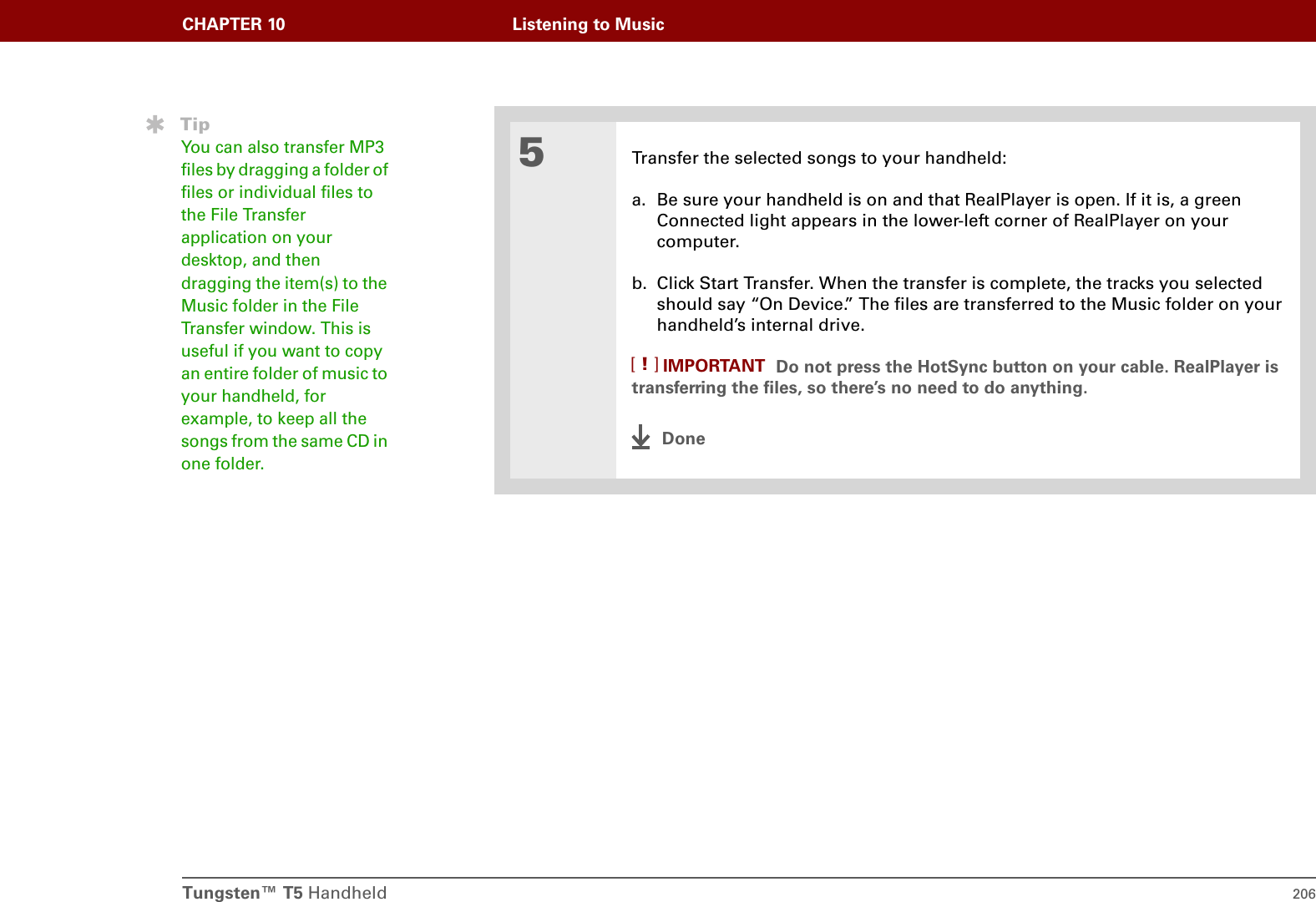Click the red IMPORTANT label

point(714,366)
